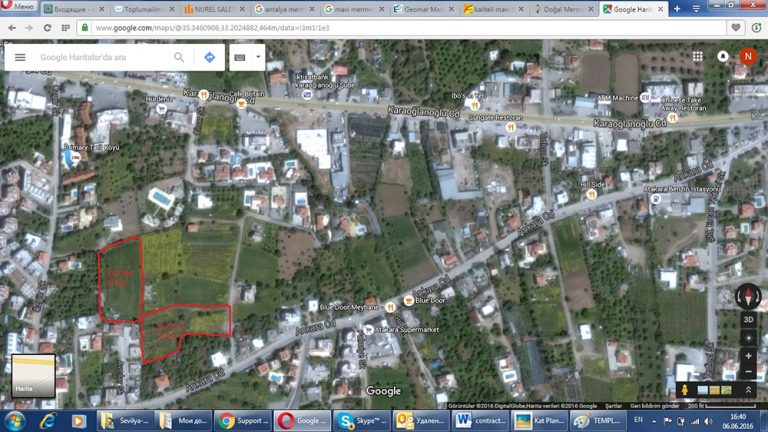Open the Google Maps hamburger menu
The height and width of the screenshot is (432, 768).
point(20,58)
